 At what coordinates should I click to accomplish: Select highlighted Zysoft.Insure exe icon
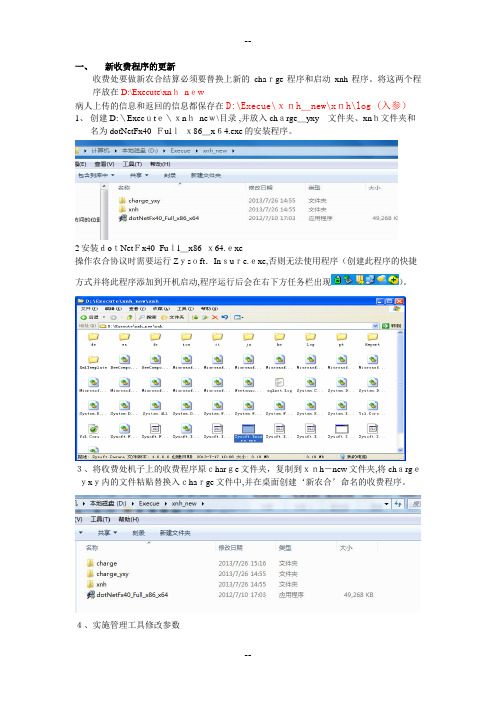pos(248,432)
